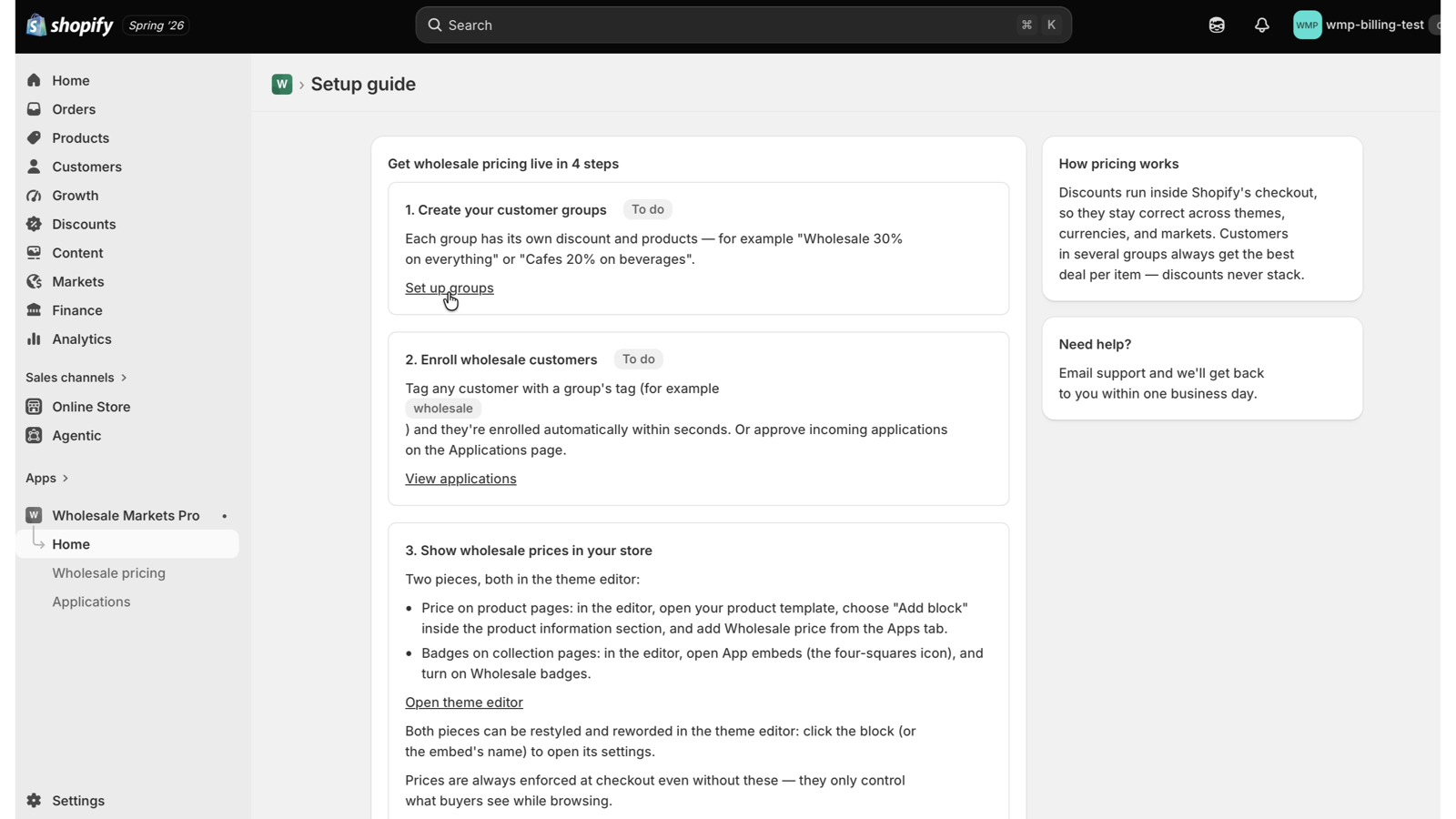Click the Settings gear icon

34,801
